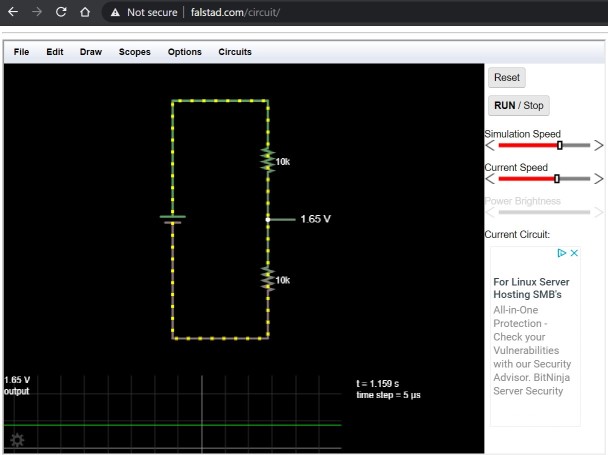
Task: Click the AdChoices triangle icon
Action: (561, 253)
